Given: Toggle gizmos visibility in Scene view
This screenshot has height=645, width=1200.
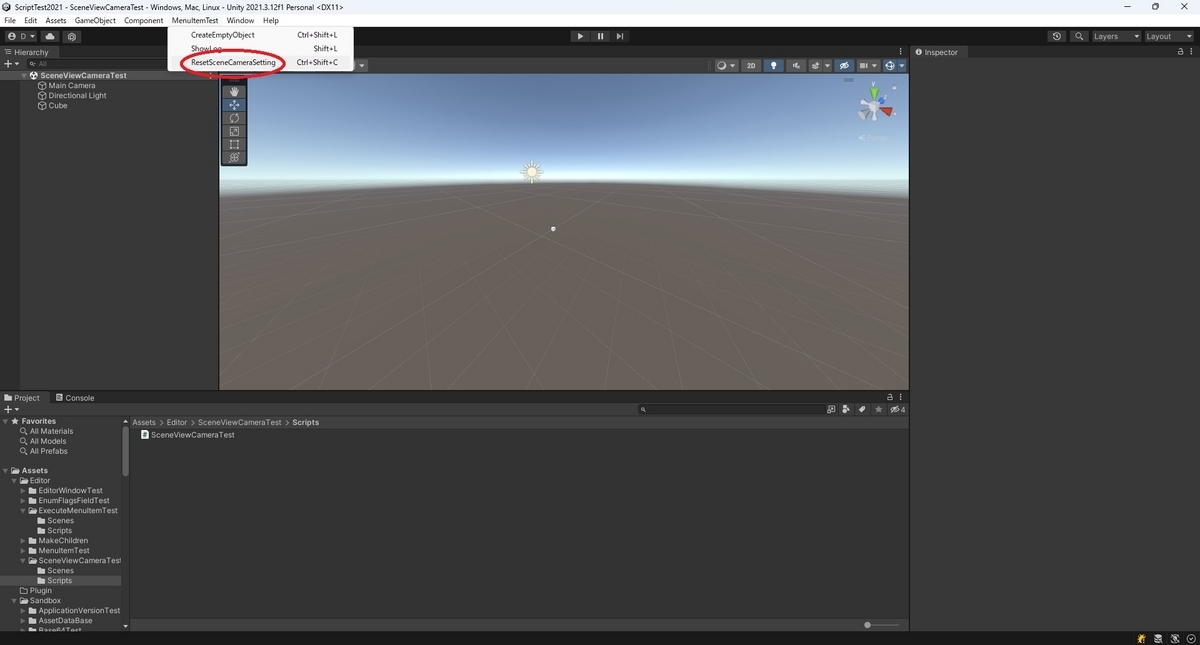Looking at the screenshot, I should click(x=889, y=66).
